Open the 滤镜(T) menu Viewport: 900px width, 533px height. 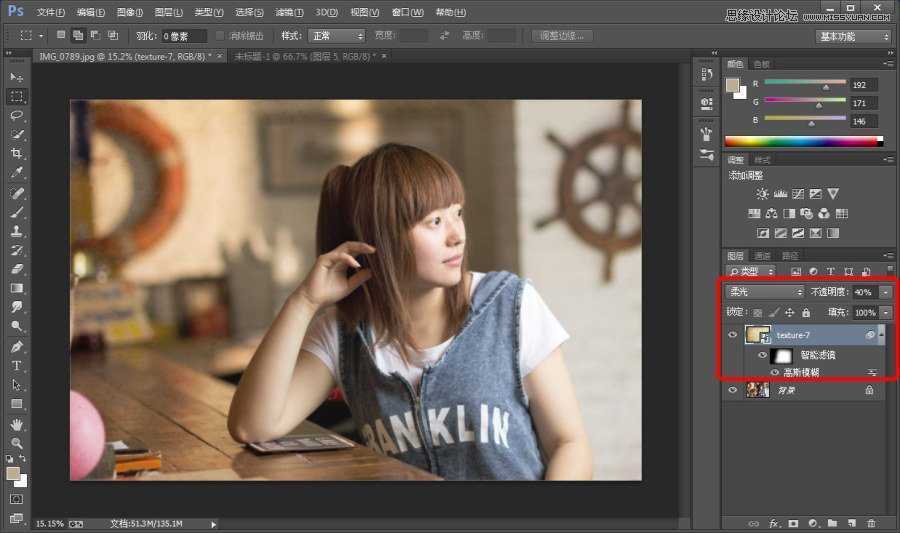pos(289,12)
